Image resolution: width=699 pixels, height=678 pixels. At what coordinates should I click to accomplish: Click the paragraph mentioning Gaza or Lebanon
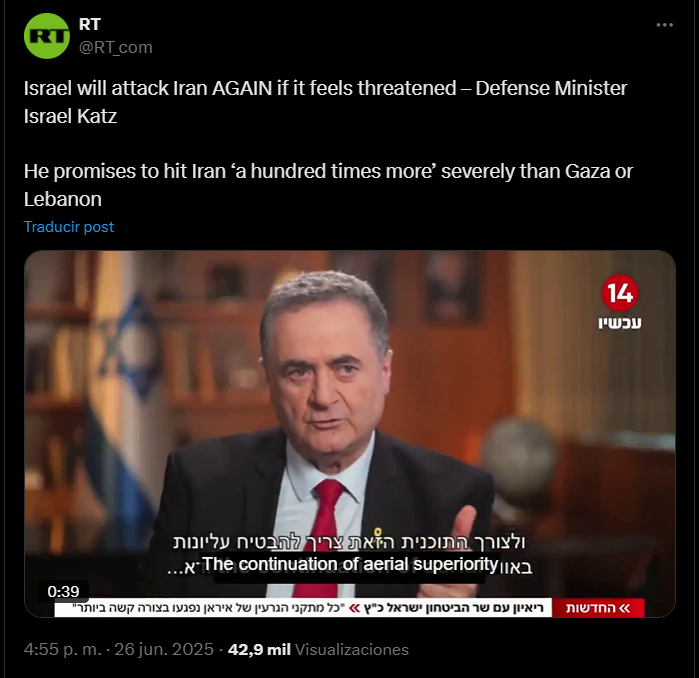(x=328, y=185)
